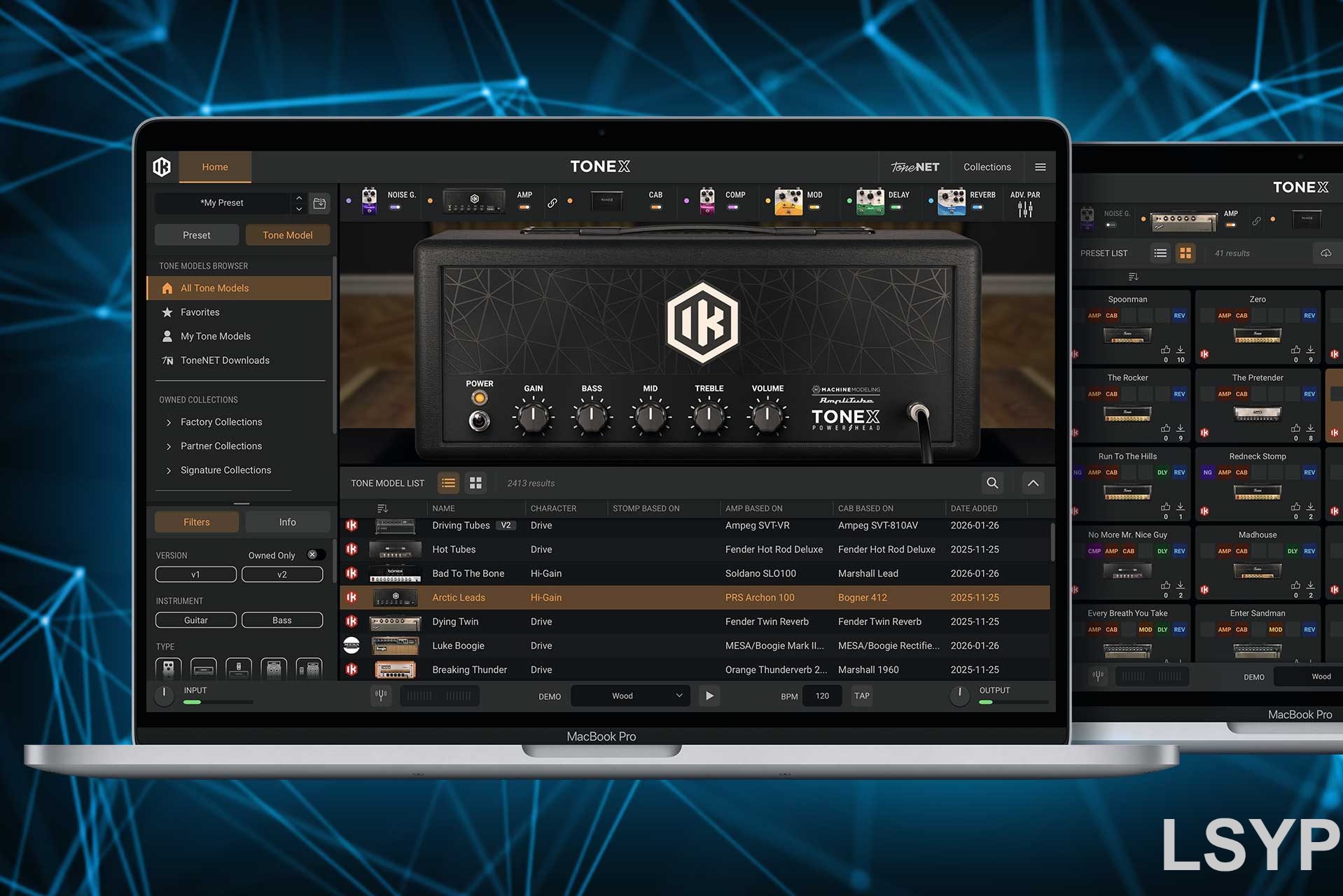The width and height of the screenshot is (1343, 896).
Task: Open the Collections tab
Action: (x=987, y=167)
